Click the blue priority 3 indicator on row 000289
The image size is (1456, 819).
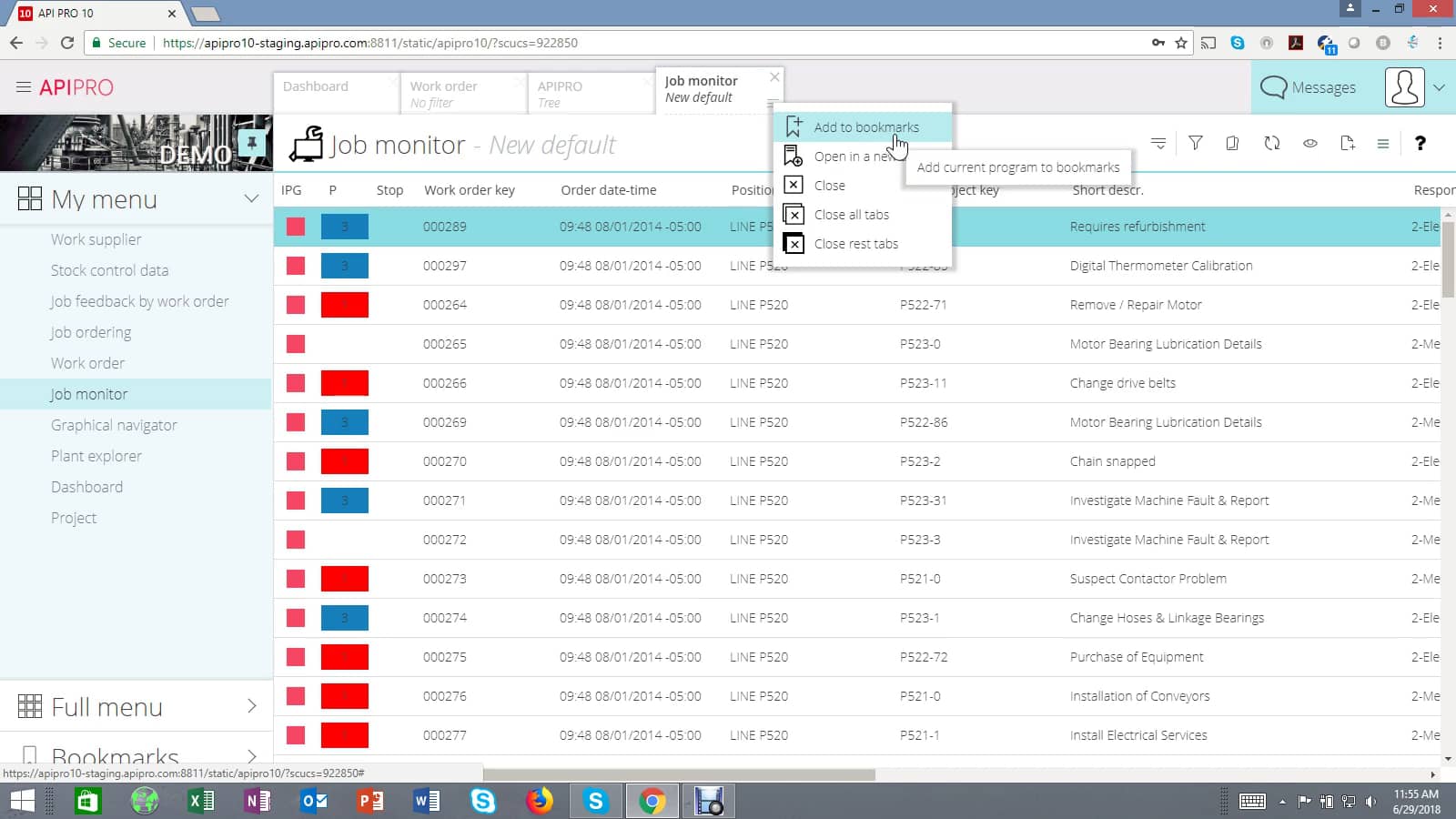(x=345, y=227)
